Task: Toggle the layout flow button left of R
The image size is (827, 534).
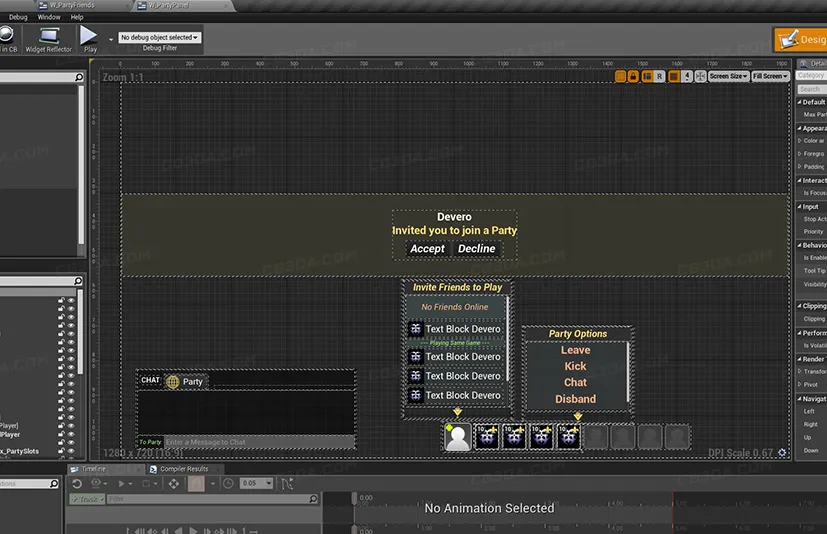Action: (647, 77)
